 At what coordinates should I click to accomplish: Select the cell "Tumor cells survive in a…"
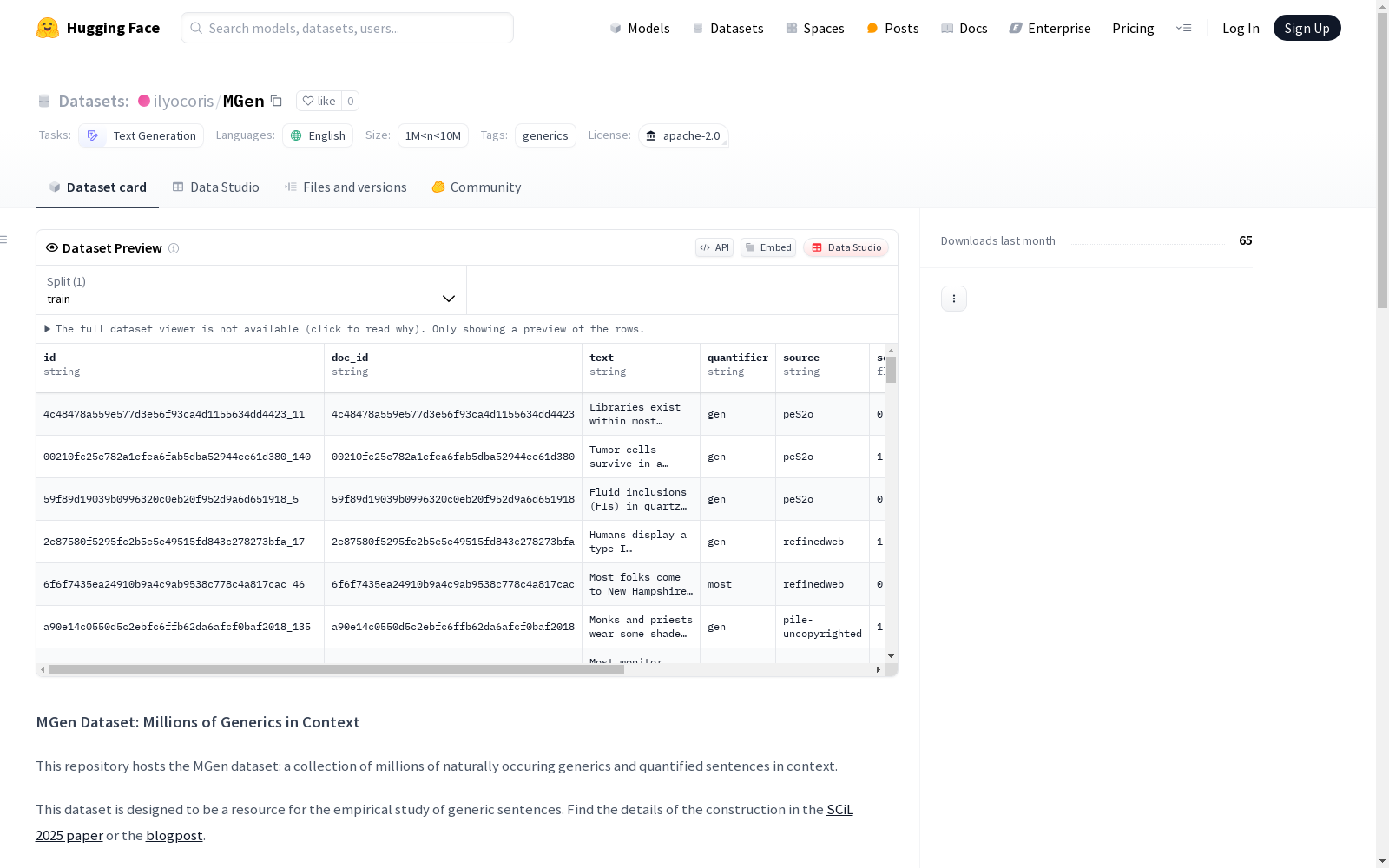coord(642,457)
